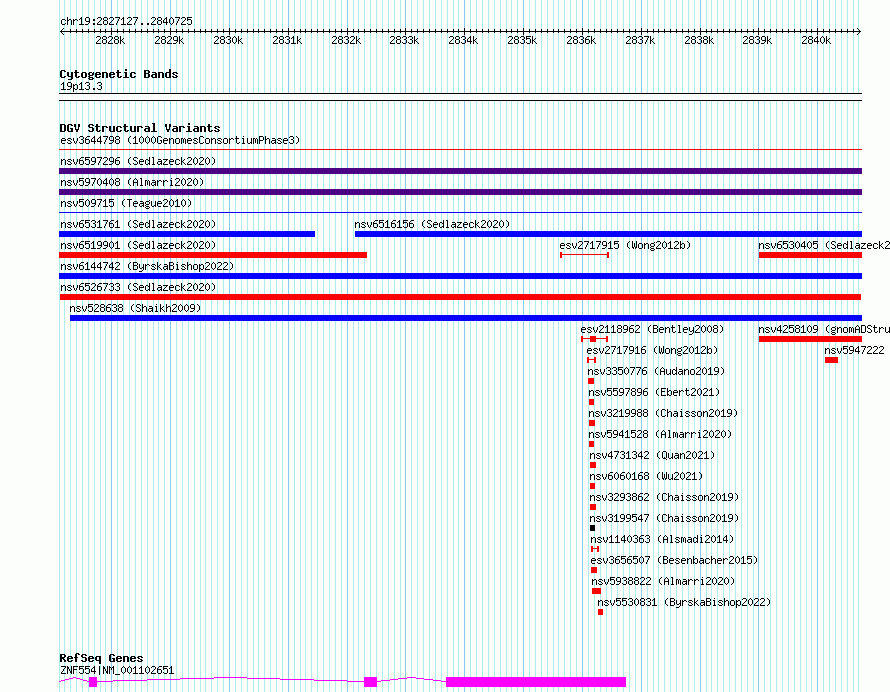890x692 pixels.
Task: Click the nsv528638 (Shaikh2009) label
Action: [x=135, y=308]
